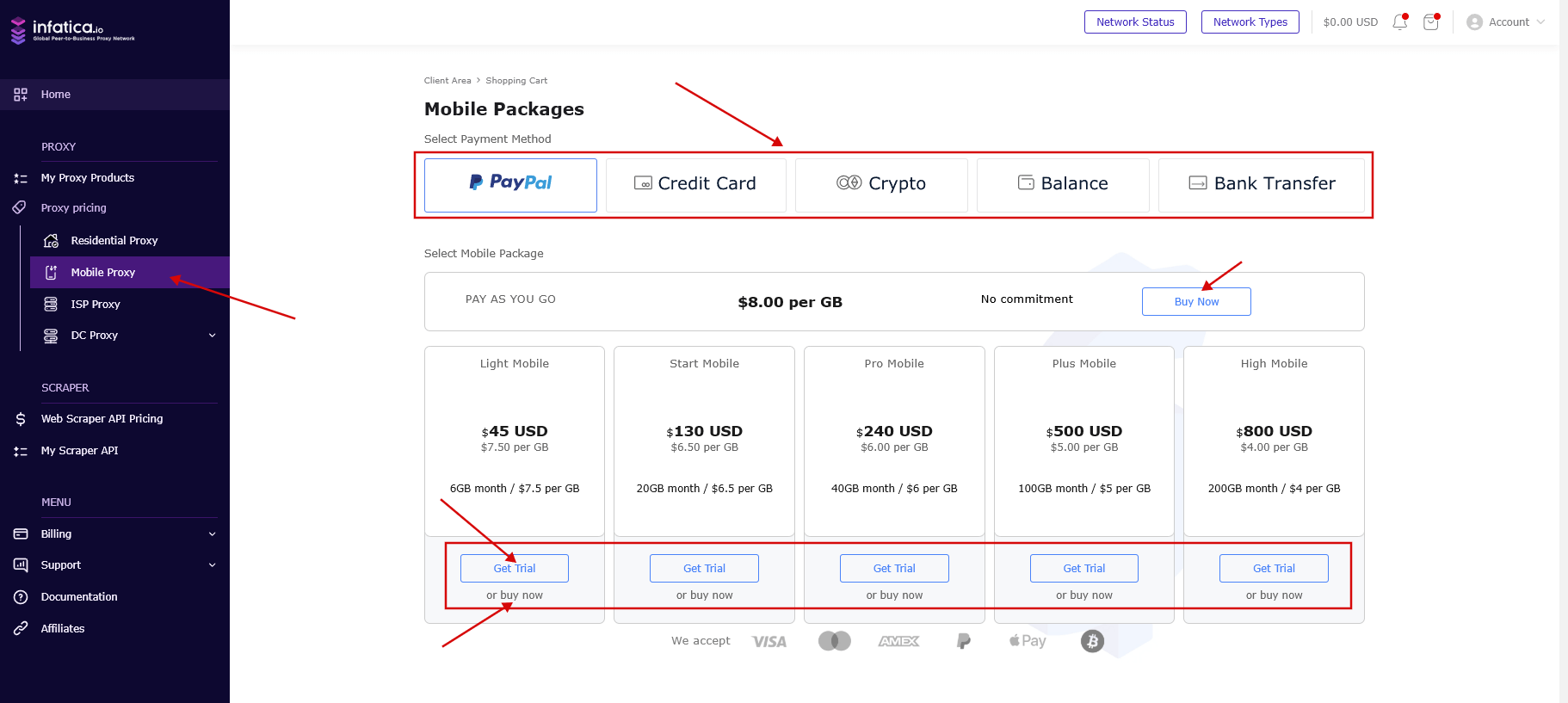The image size is (1568, 703).
Task: Click the Affiliates sidebar label
Action: [63, 629]
